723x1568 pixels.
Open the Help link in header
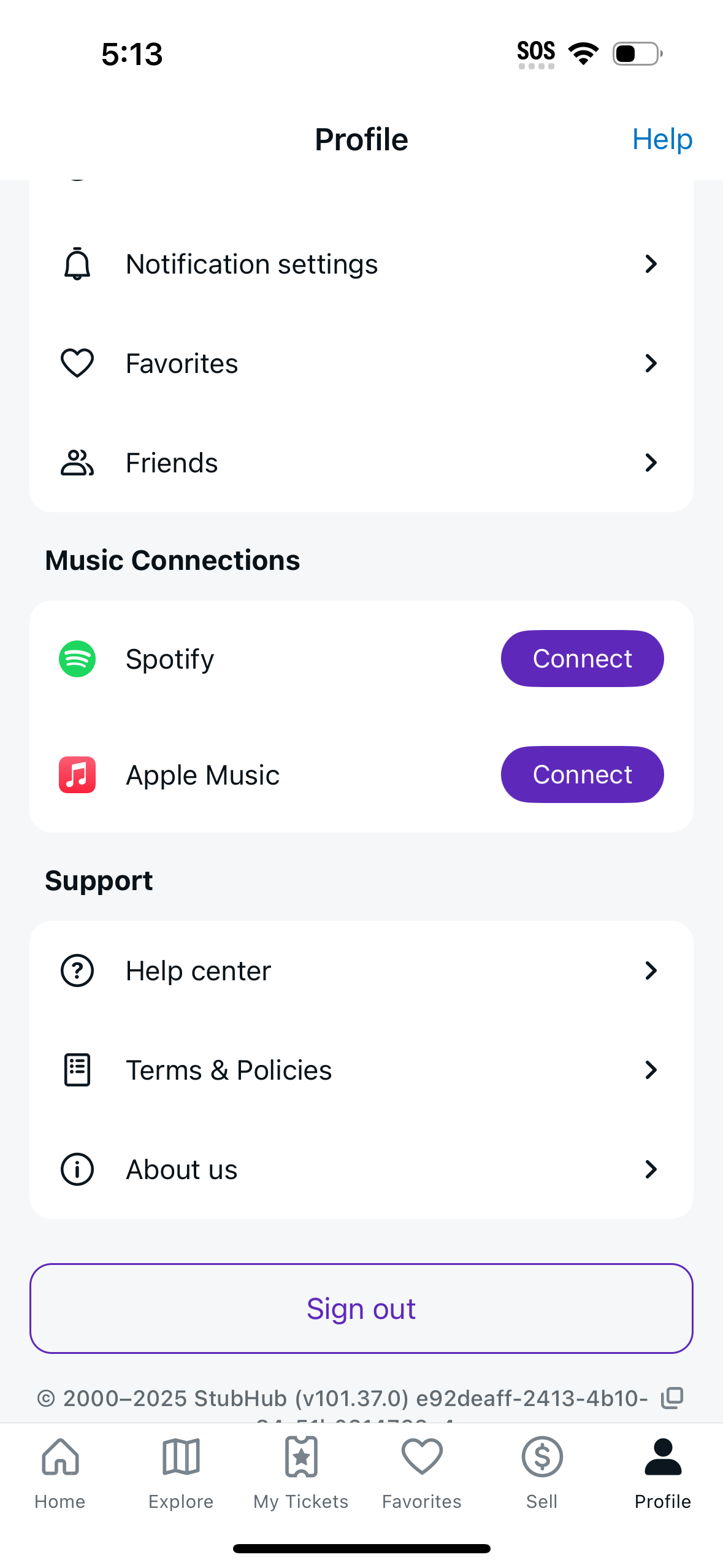point(662,139)
